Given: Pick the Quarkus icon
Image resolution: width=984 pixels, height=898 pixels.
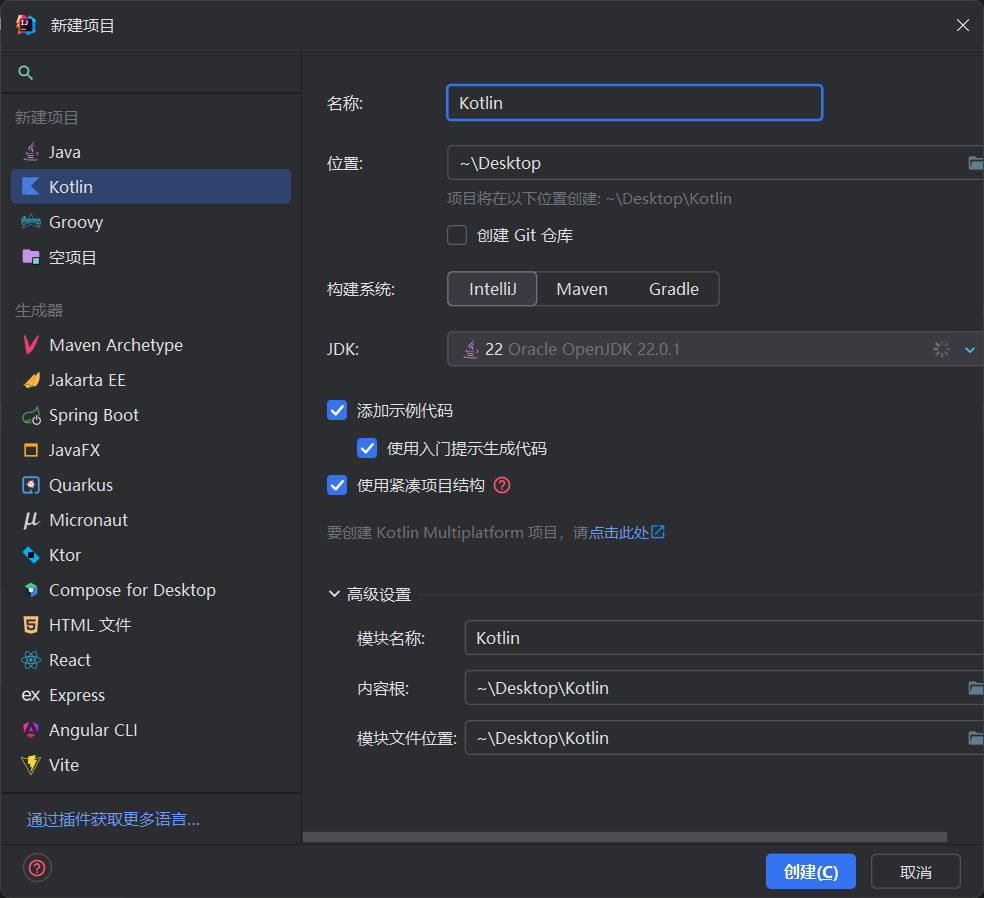Looking at the screenshot, I should 31,485.
